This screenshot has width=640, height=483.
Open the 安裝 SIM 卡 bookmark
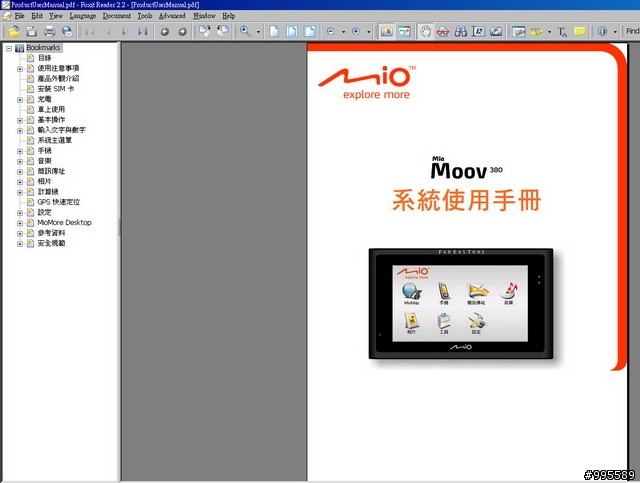pyautogui.click(x=56, y=89)
